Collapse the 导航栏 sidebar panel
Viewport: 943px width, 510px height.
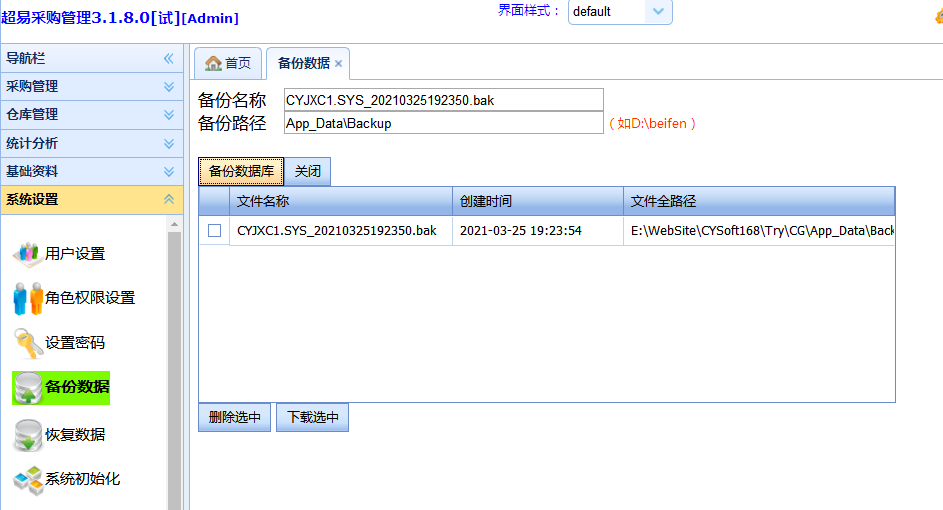point(169,58)
